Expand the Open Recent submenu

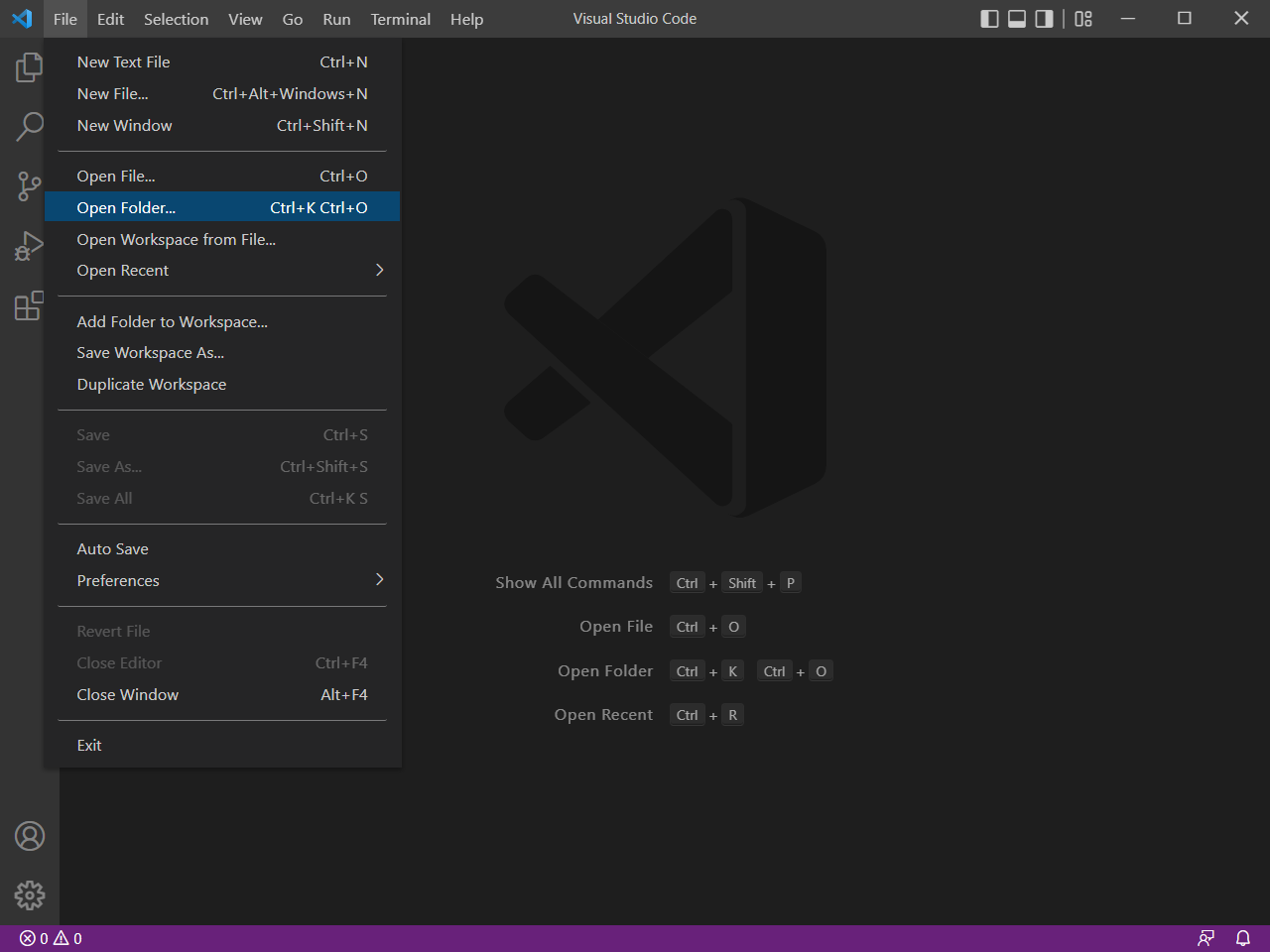tap(222, 270)
